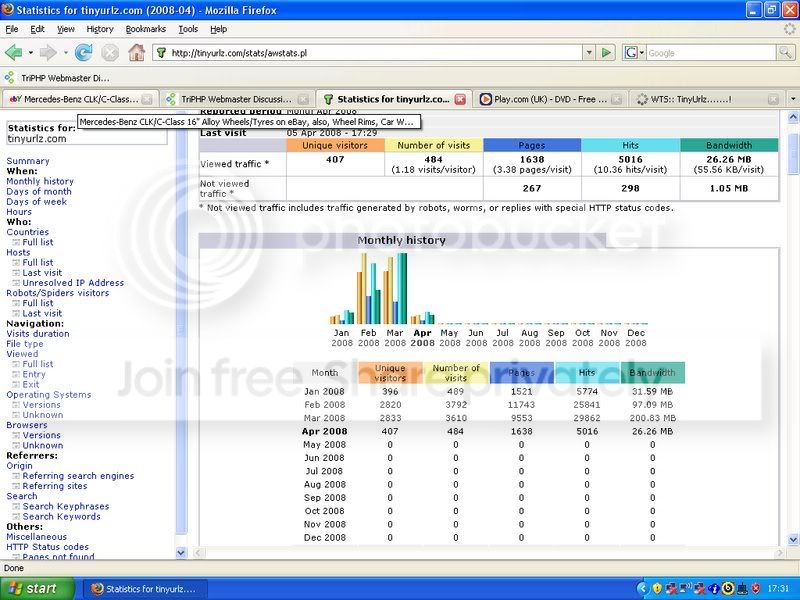Image resolution: width=800 pixels, height=600 pixels.
Task: Open the list-all-tabs dropdown arrow
Action: pyautogui.click(x=793, y=99)
